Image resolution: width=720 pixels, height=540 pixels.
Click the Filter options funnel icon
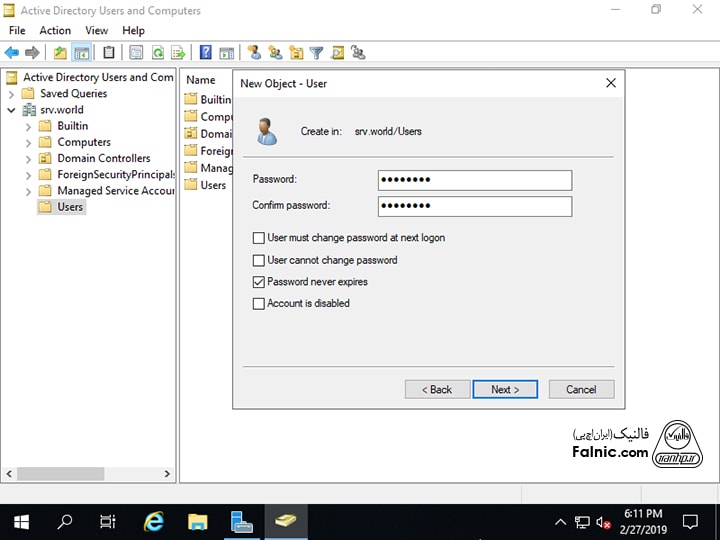[316, 53]
